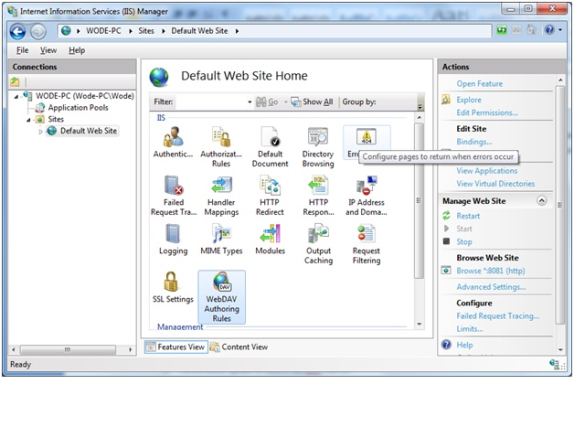Viewport: 574px width, 448px height.
Task: Expand breadcrumb arrow after Default Web Site
Action: (x=237, y=31)
